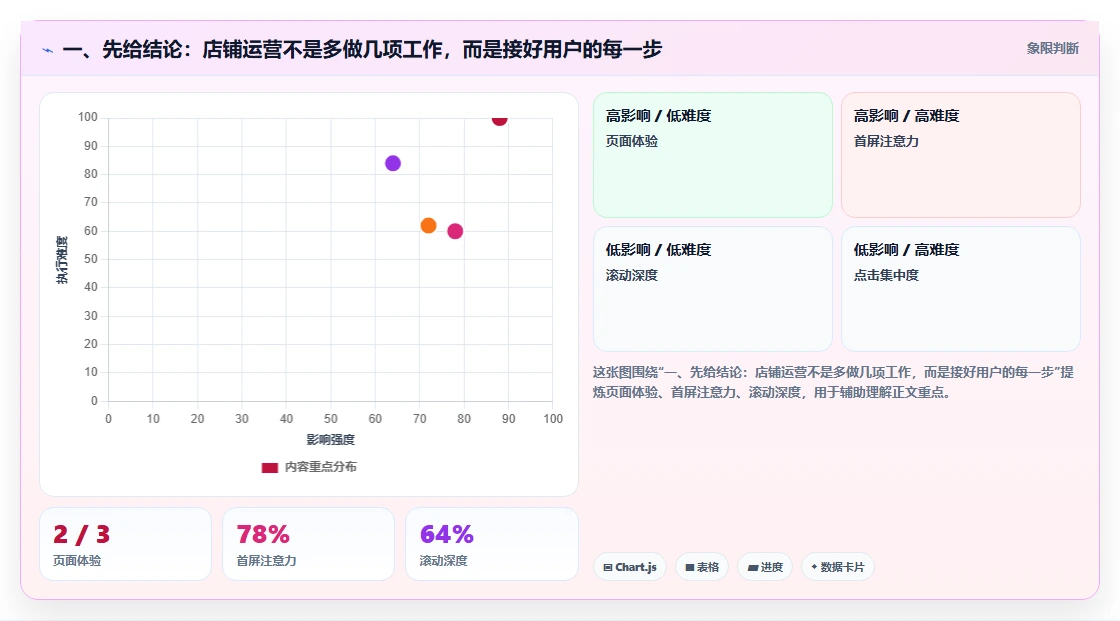The image size is (1120, 621).
Task: Click the 影响强度 x-axis label
Action: click(x=331, y=439)
